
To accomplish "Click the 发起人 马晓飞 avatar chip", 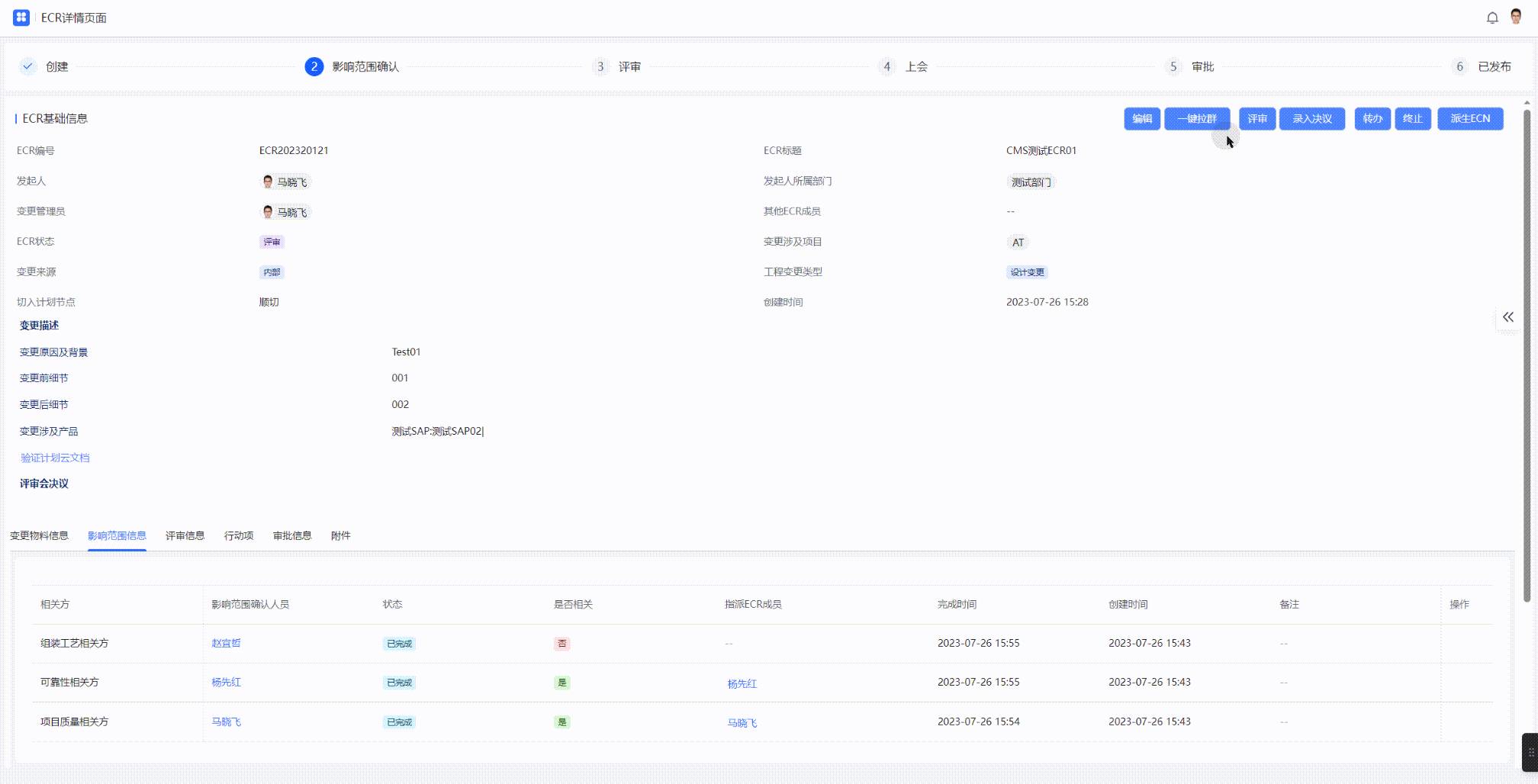I will tap(285, 182).
